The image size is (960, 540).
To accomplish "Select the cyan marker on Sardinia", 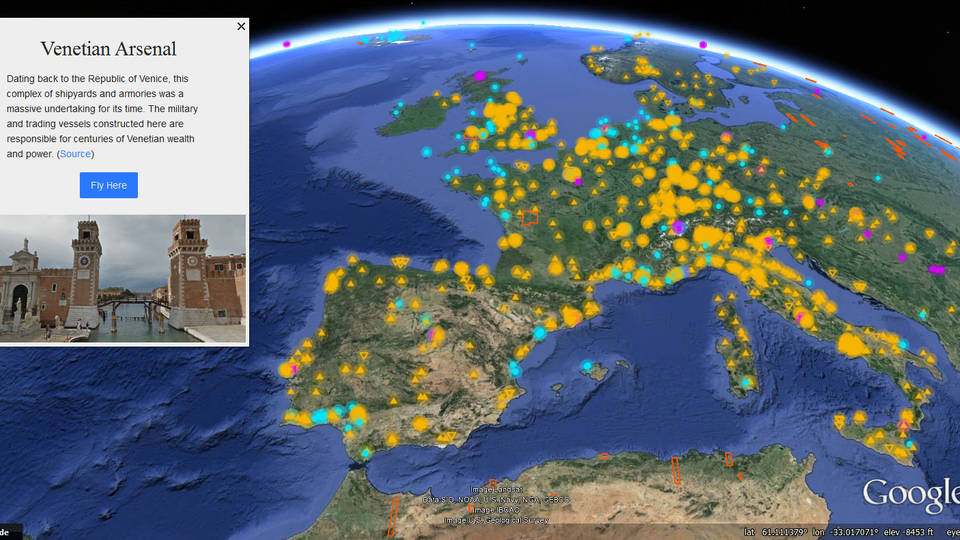I will 746,383.
